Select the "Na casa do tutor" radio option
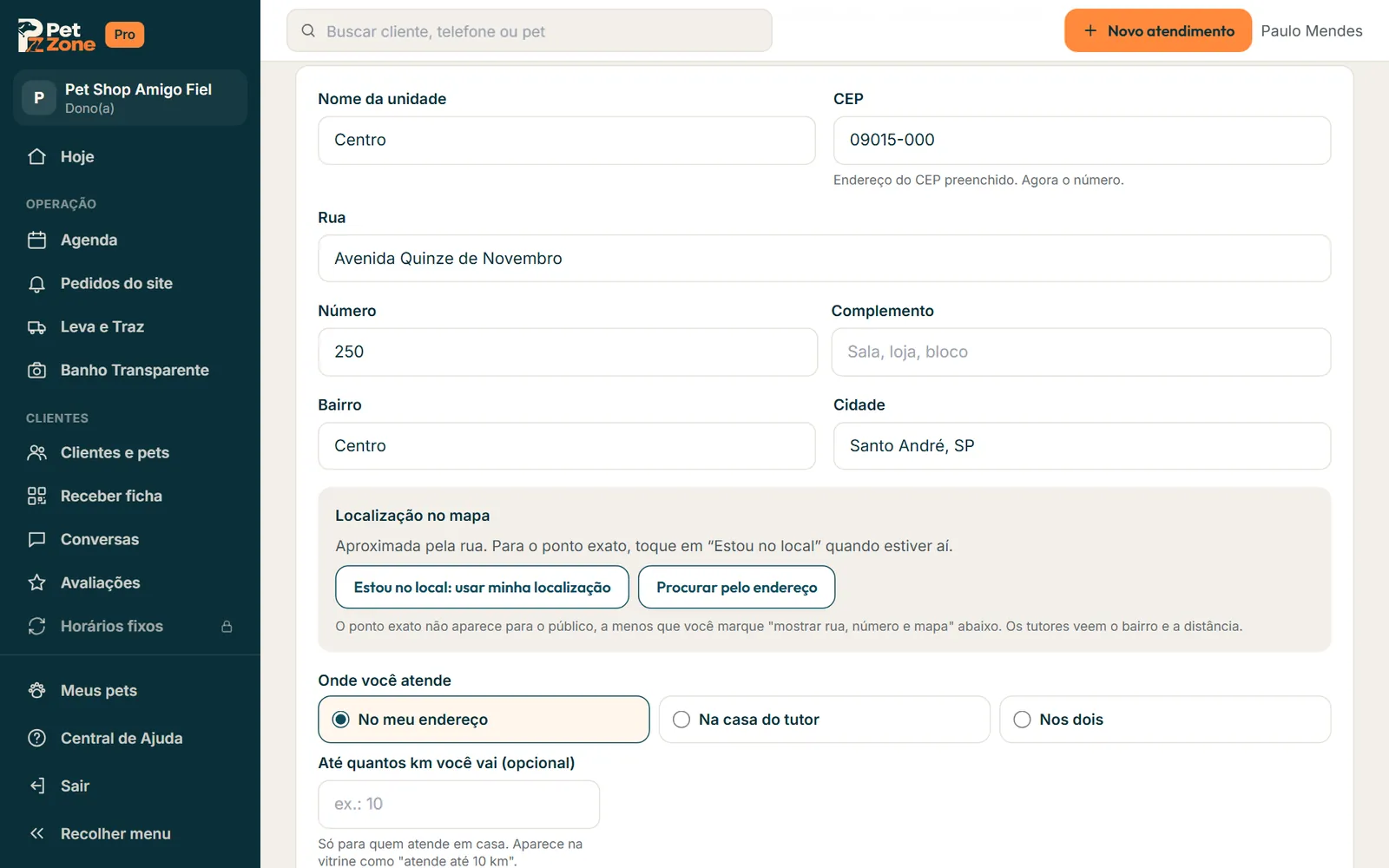The height and width of the screenshot is (868, 1389). tap(825, 720)
